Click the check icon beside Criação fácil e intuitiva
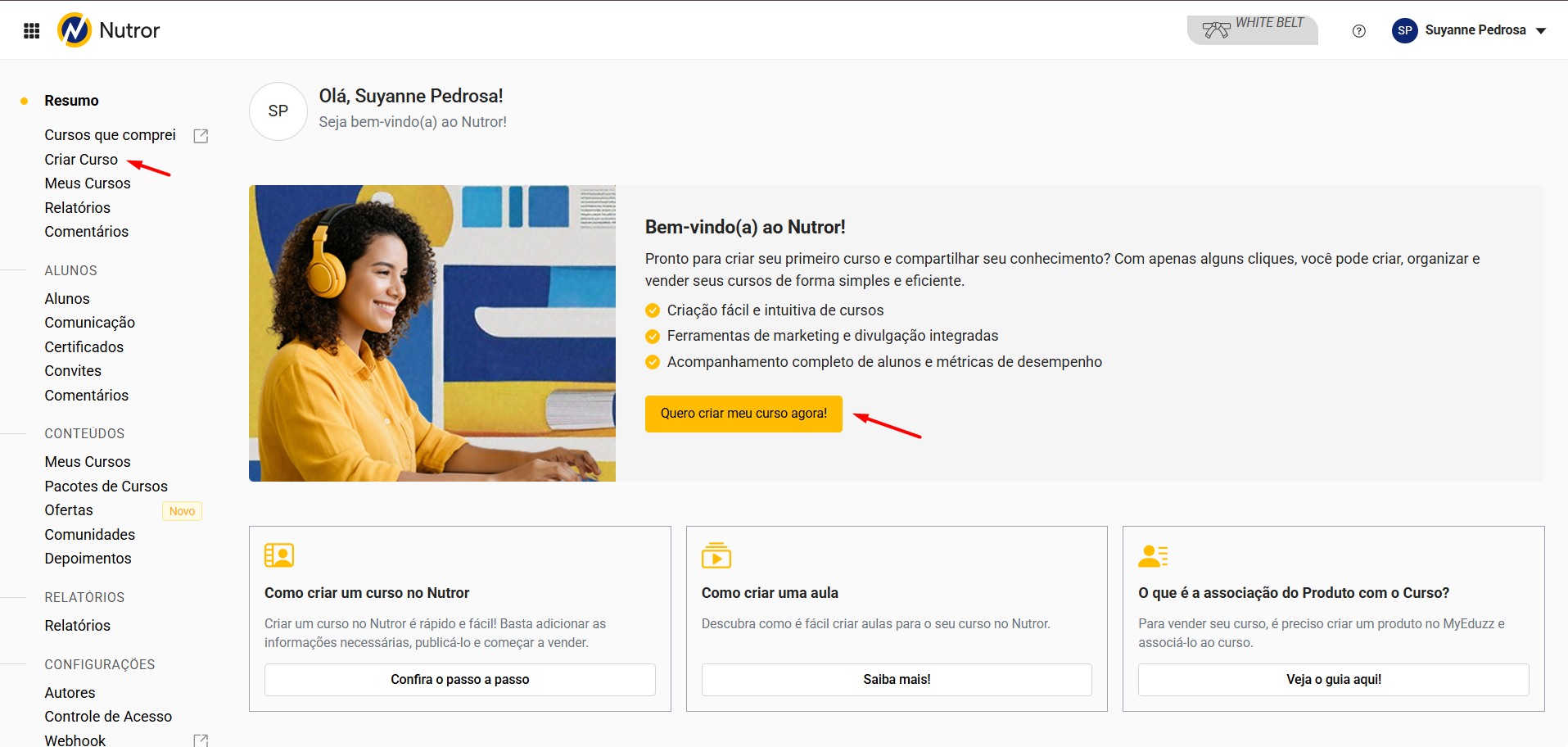Viewport: 1568px width, 747px height. pos(653,310)
